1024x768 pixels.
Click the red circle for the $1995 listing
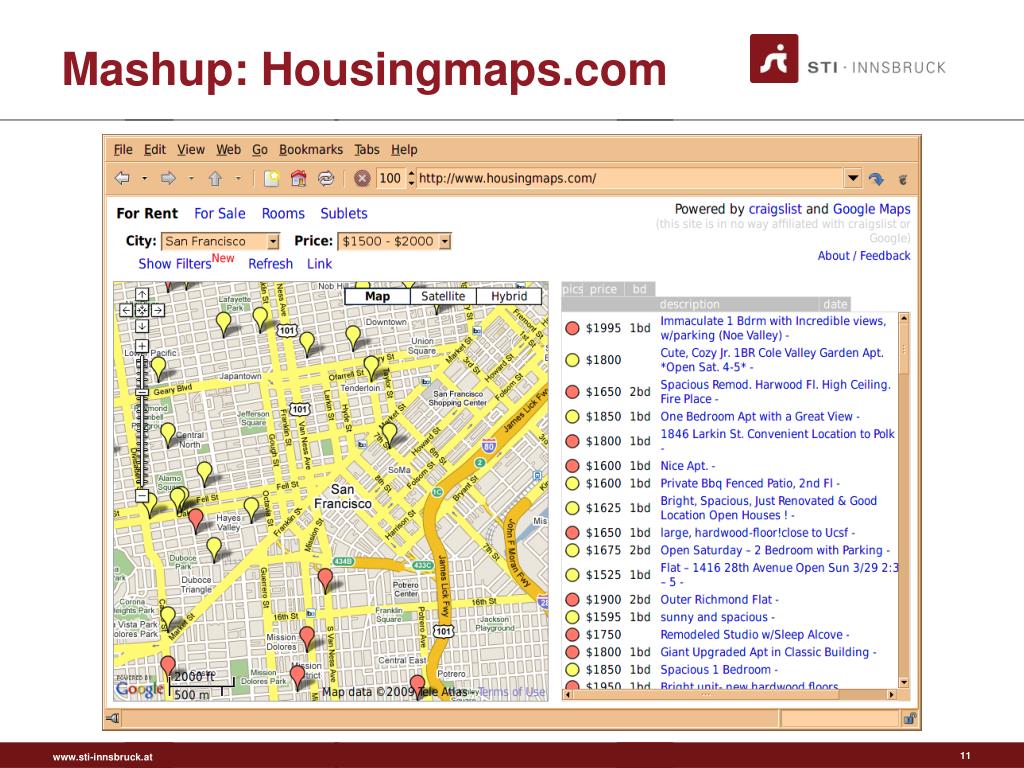click(x=572, y=328)
